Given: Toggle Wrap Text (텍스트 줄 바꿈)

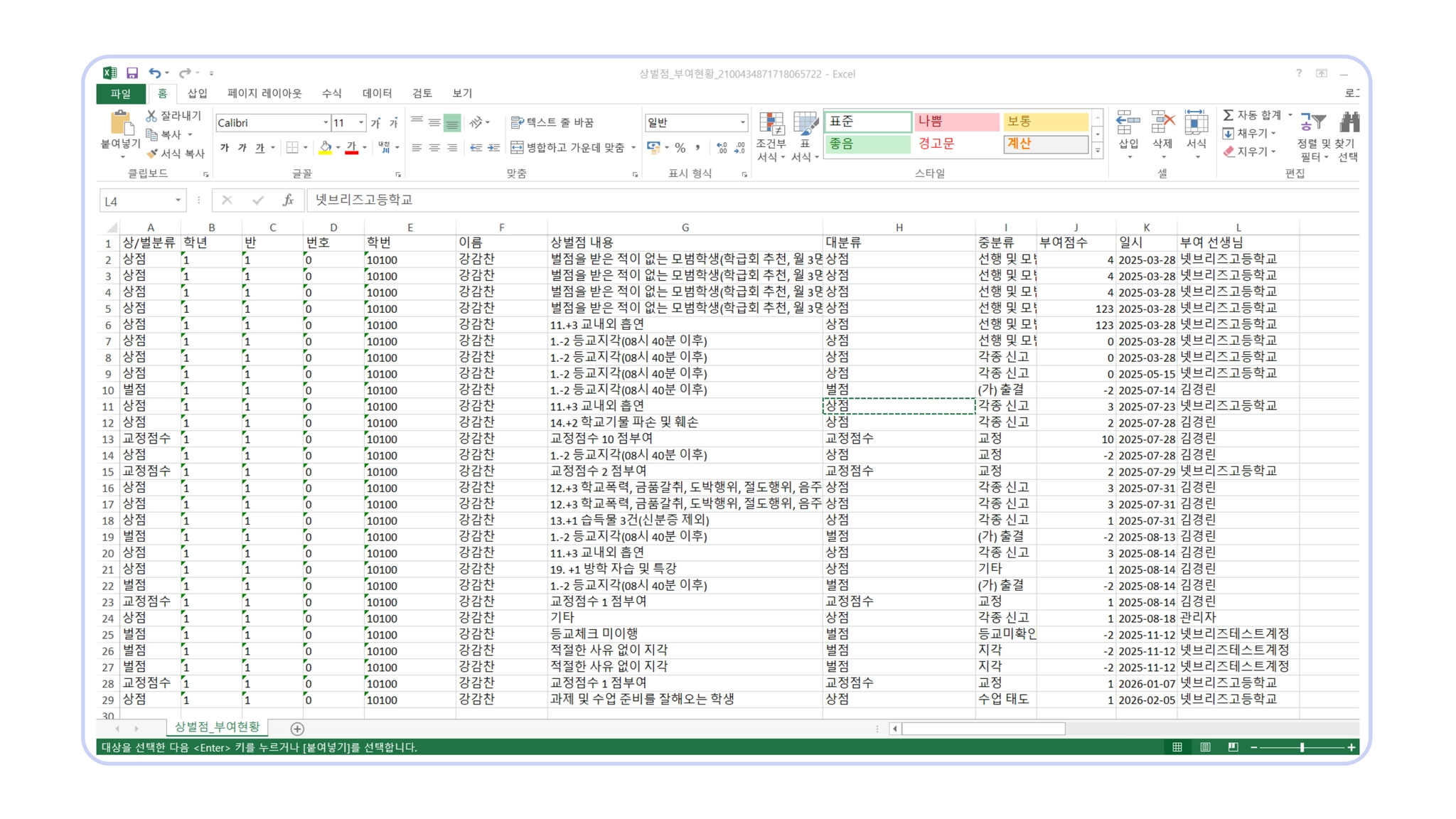Looking at the screenshot, I should (552, 122).
